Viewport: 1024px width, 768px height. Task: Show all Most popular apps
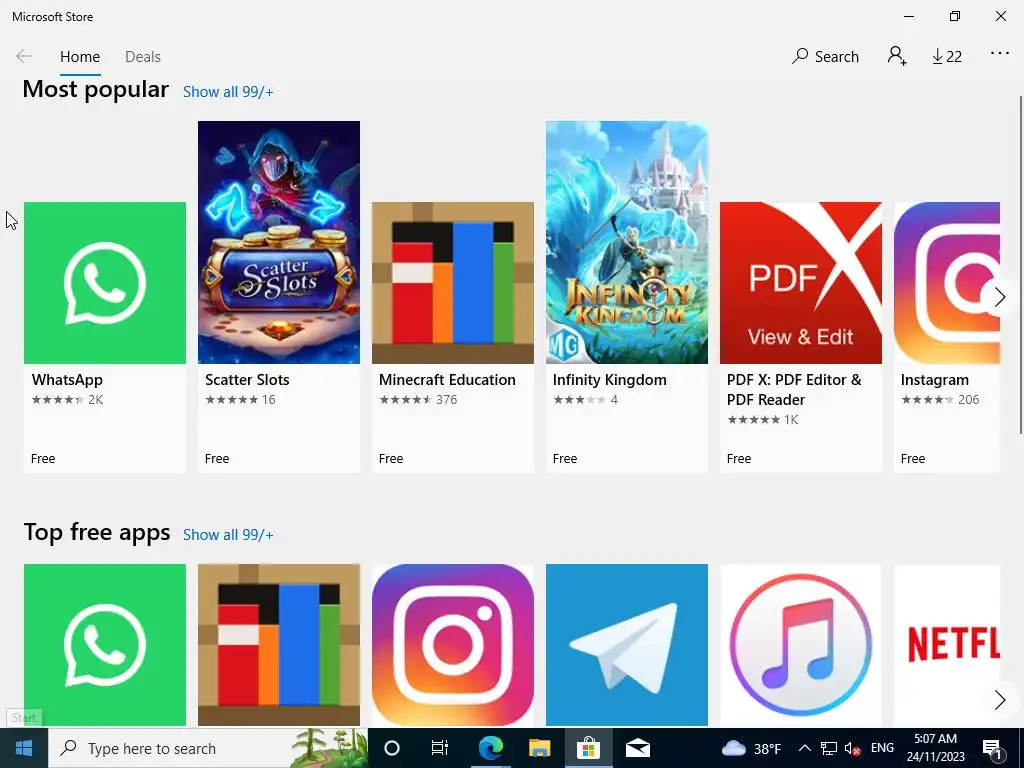point(228,92)
